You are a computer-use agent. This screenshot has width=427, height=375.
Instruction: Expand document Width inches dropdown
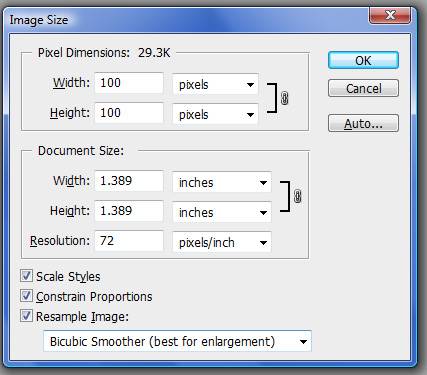222,182
